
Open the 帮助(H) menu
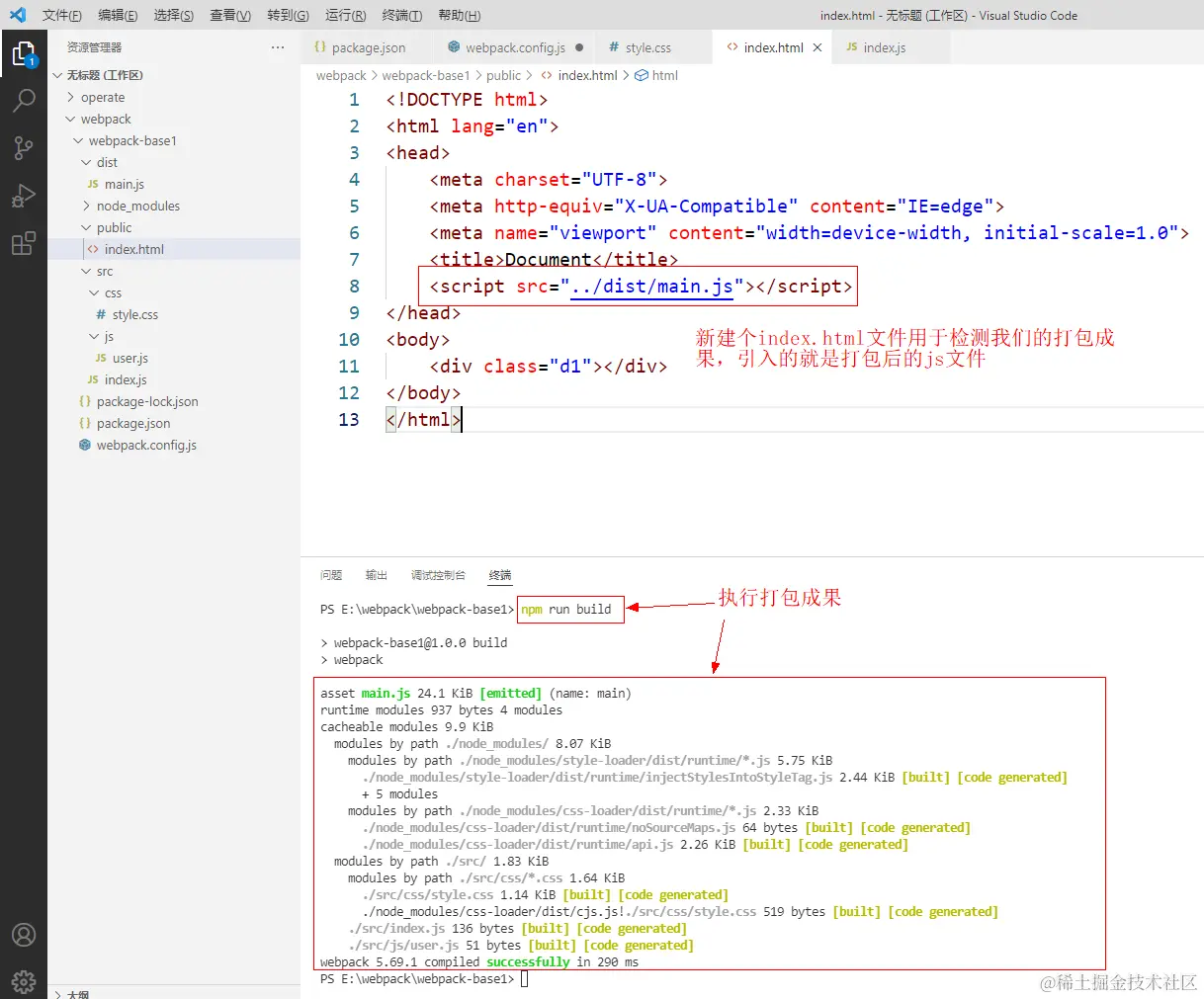459,15
